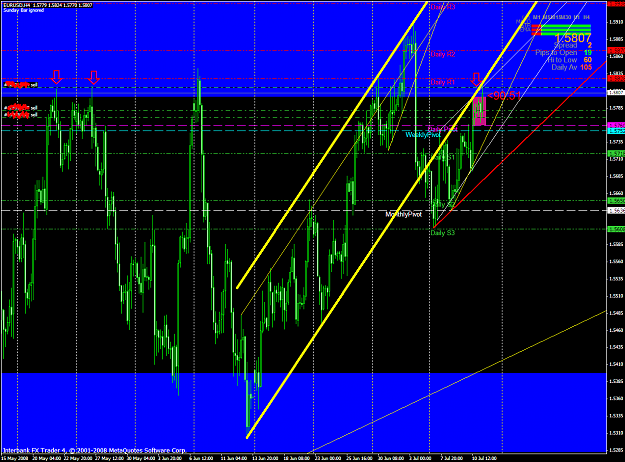Click the 15 May 2008 date label
625x462 pixels.
click(x=15, y=458)
